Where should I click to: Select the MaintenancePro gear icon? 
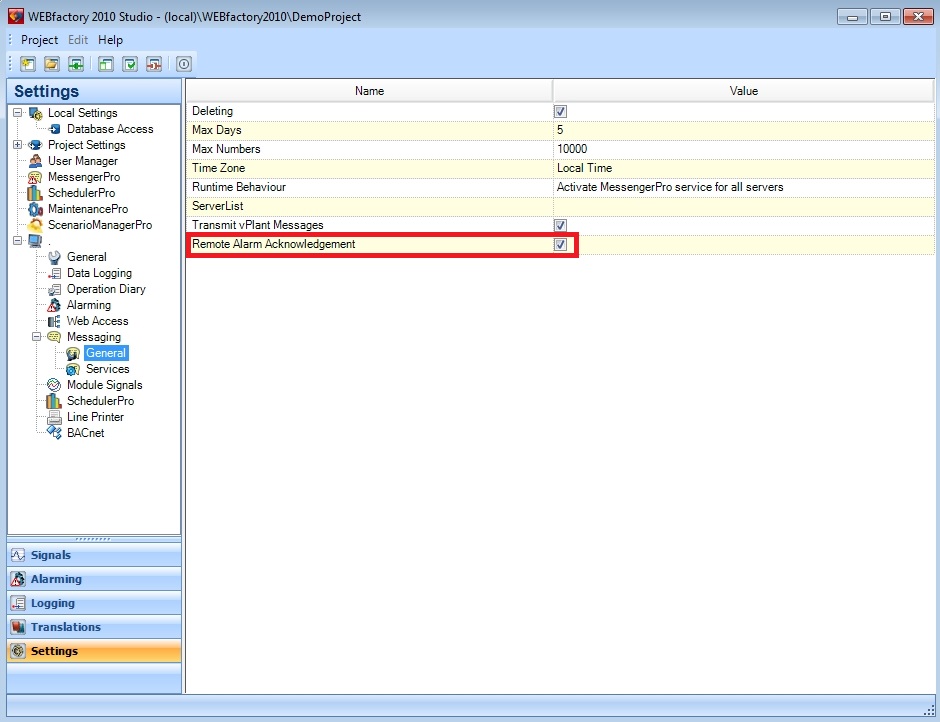[36, 209]
